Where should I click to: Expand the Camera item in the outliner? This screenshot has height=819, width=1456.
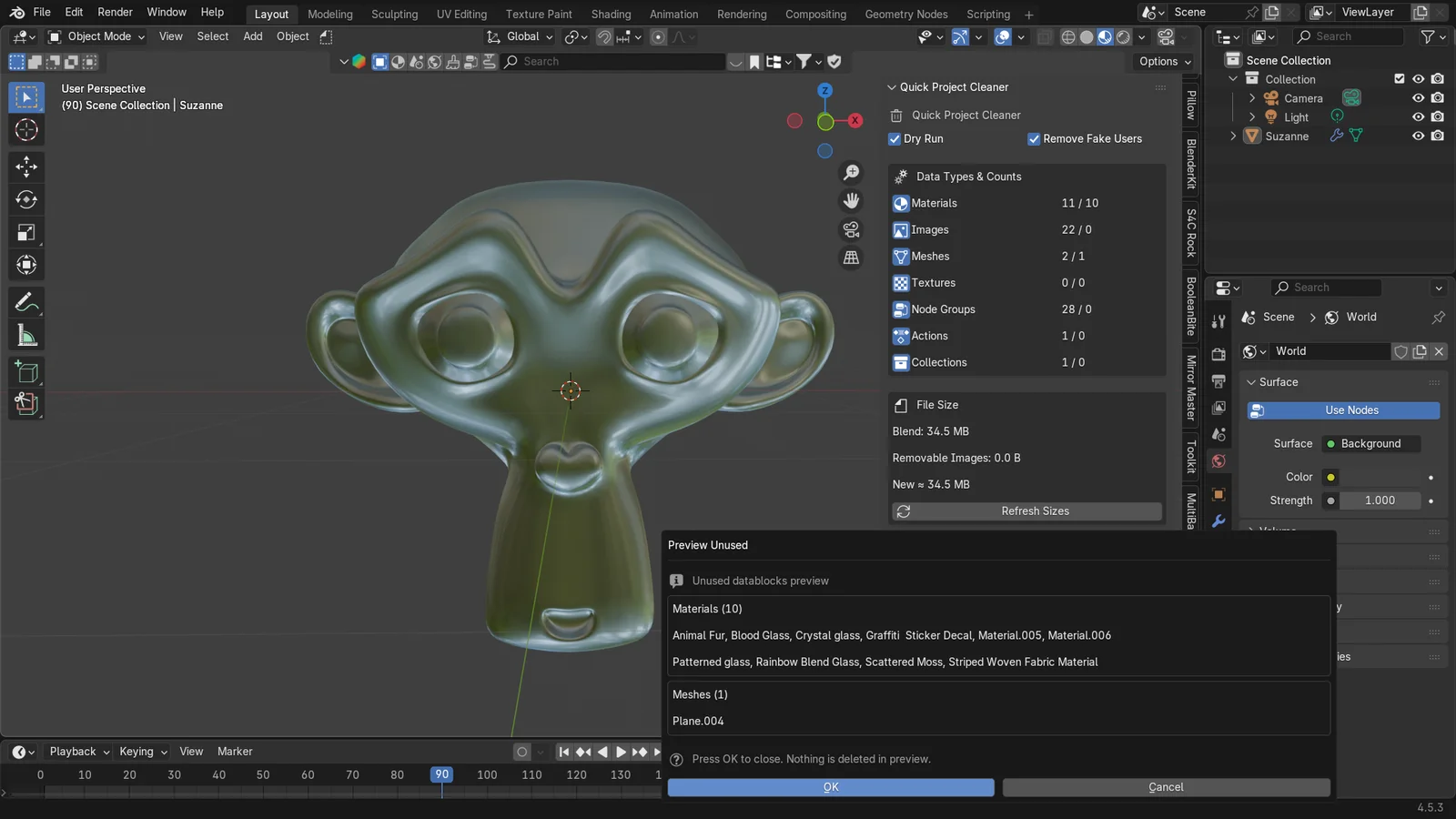click(x=1254, y=97)
